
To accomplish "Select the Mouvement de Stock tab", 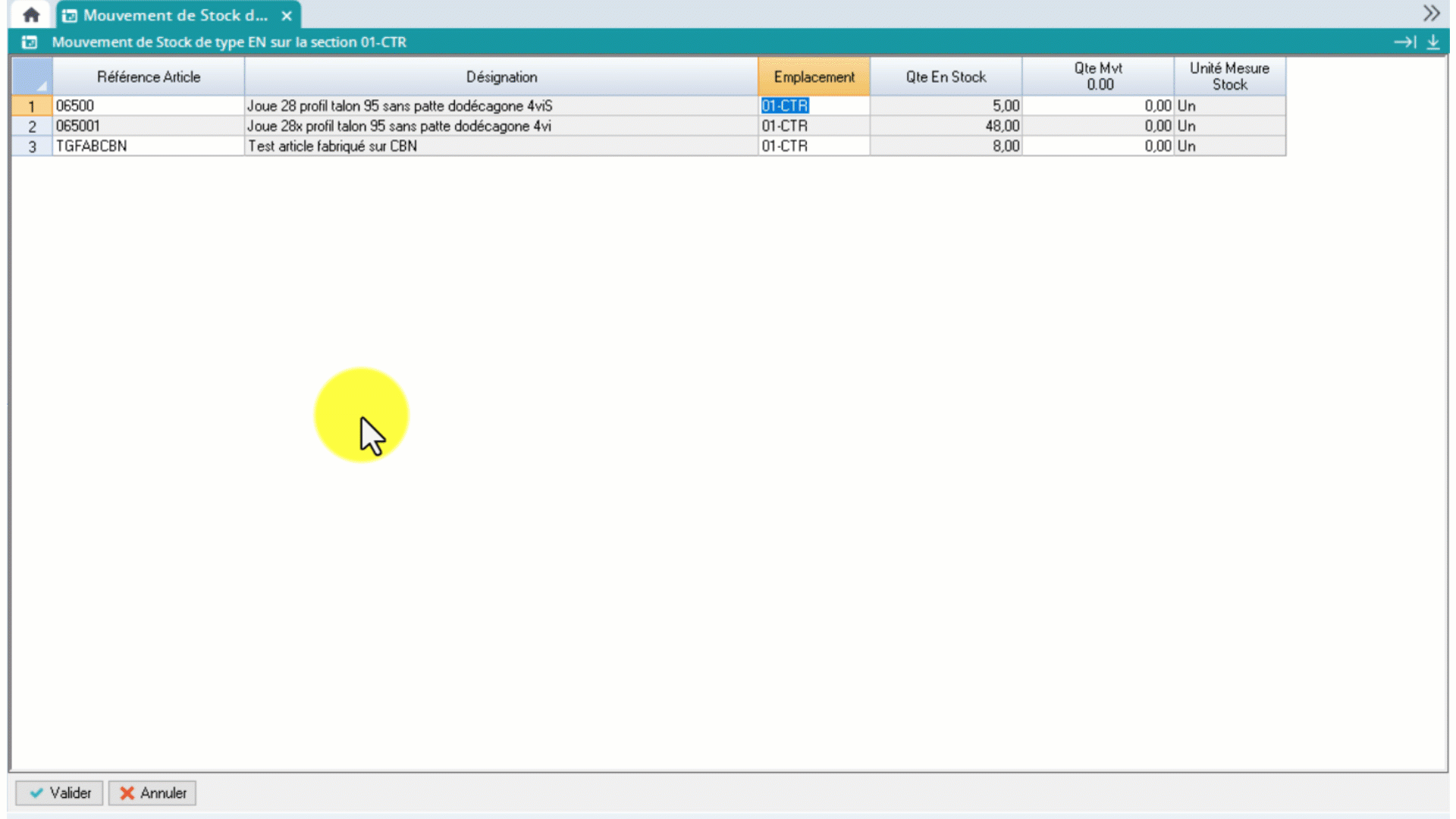I will (174, 15).
